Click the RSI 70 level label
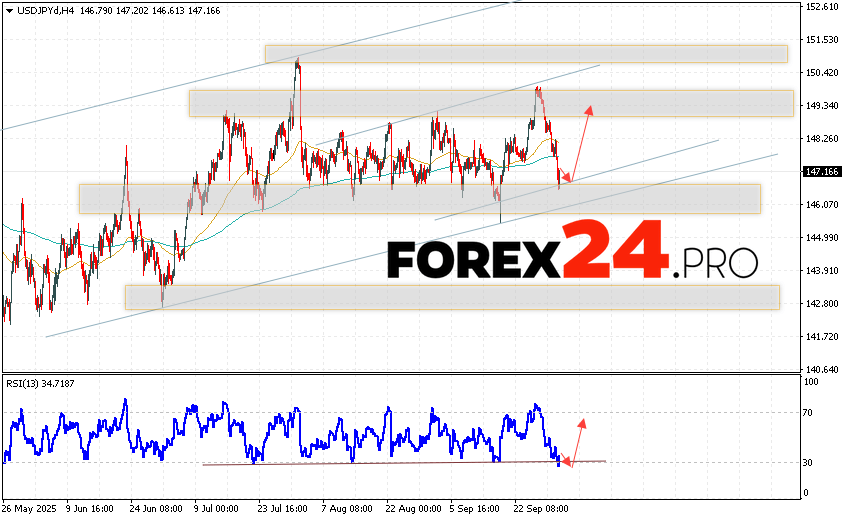Viewport: 846px width, 520px height. [807, 412]
